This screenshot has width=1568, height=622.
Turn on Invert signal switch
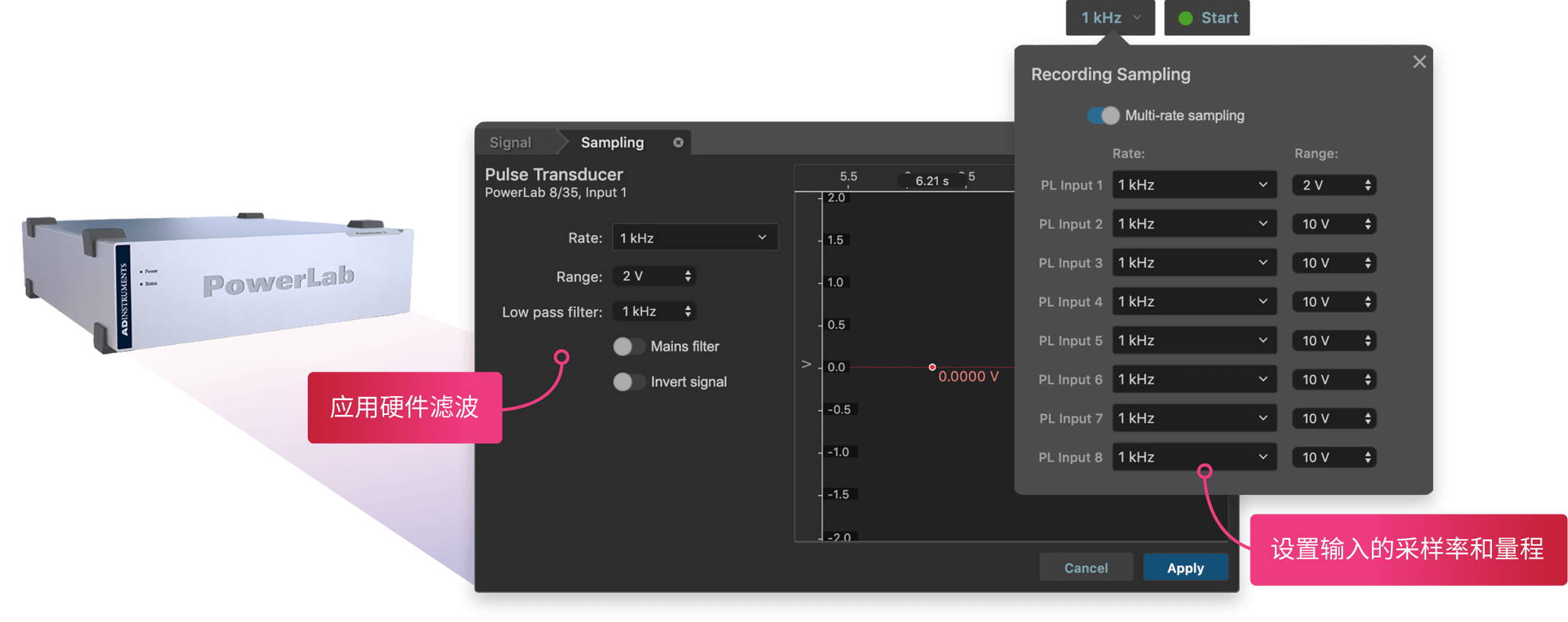pos(628,382)
